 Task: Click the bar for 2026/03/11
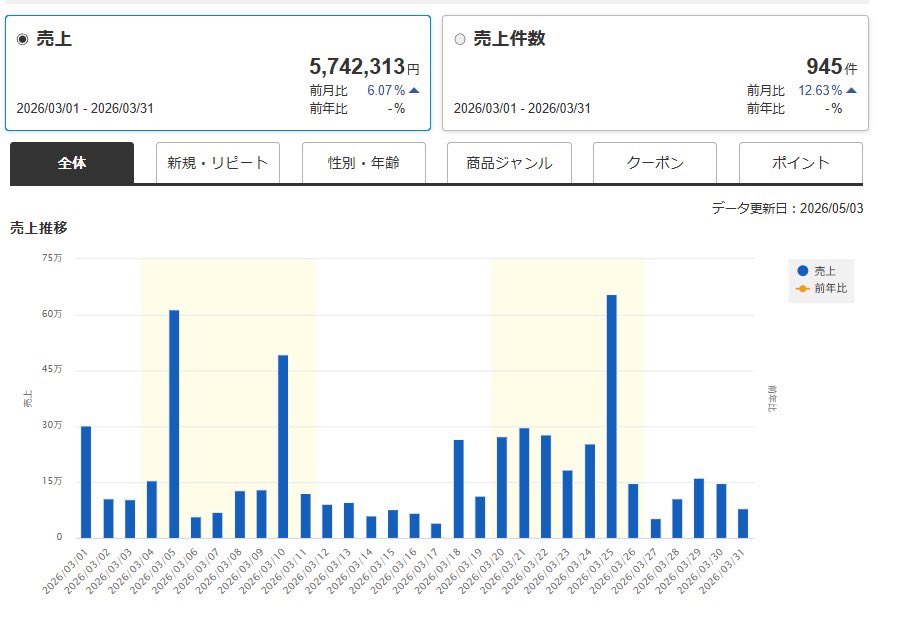[x=306, y=516]
